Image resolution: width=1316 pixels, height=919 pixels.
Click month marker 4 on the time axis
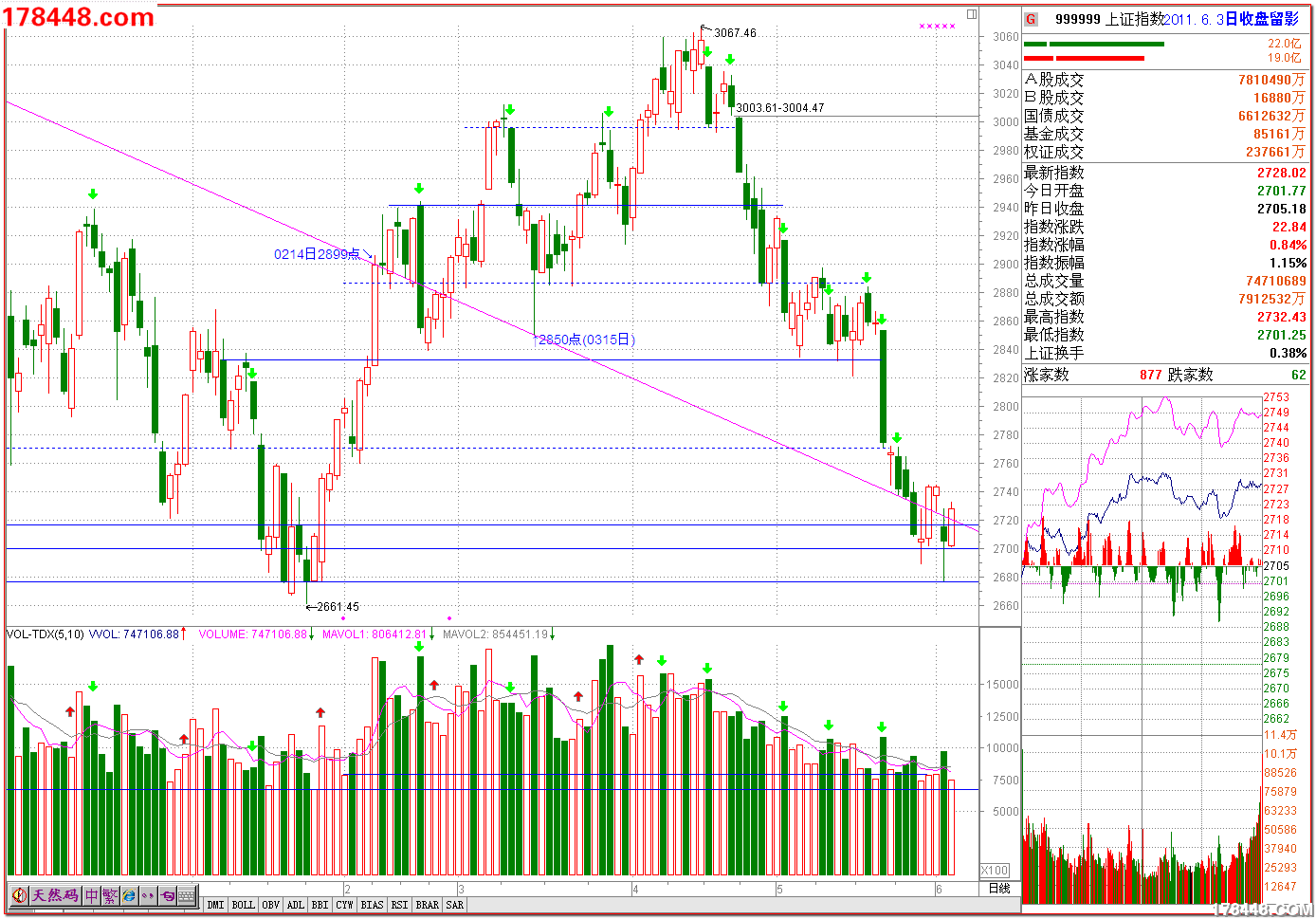click(635, 890)
